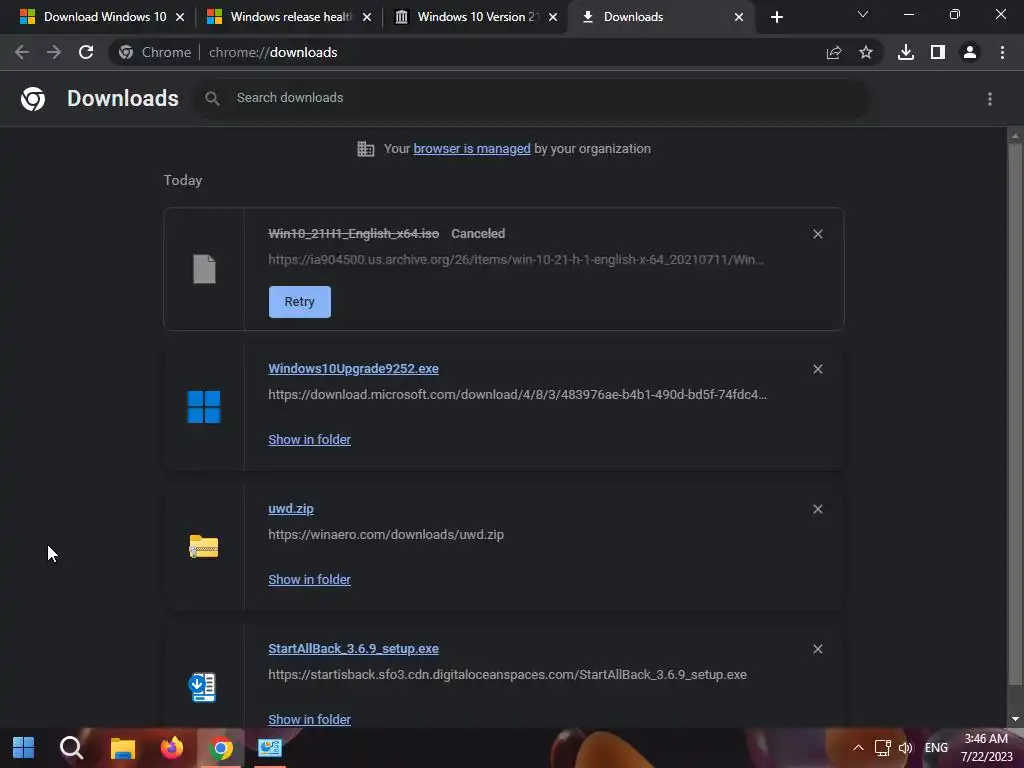Image resolution: width=1024 pixels, height=768 pixels.
Task: Remove Win10_21H1_English_x64.iso from the list
Action: (818, 234)
